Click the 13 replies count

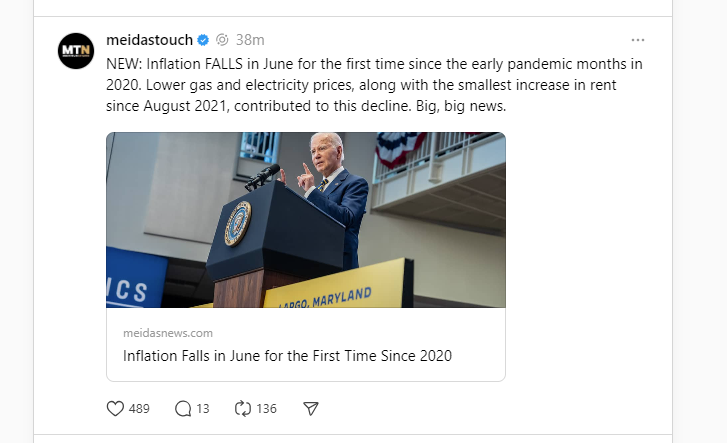coord(203,408)
